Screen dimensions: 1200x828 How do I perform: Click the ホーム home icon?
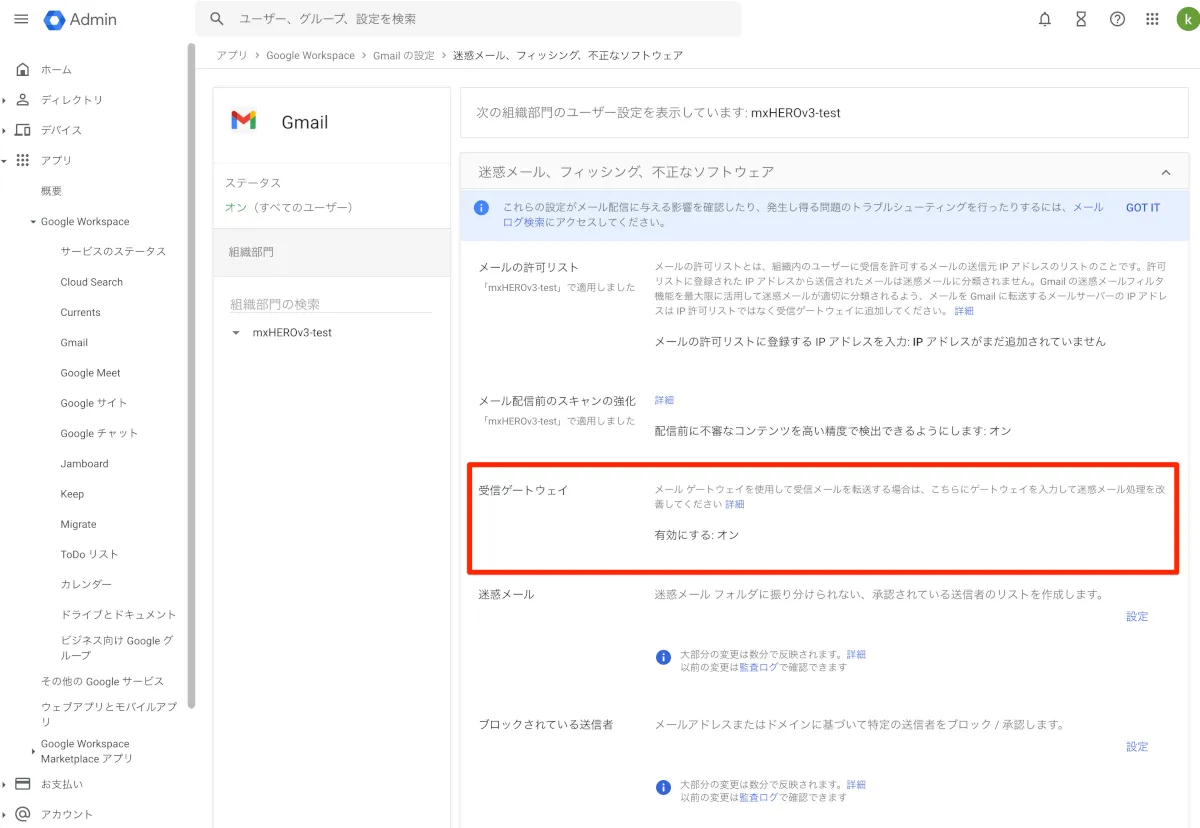click(x=23, y=69)
